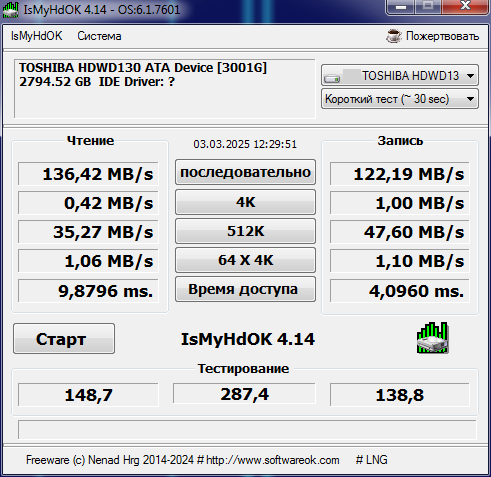This screenshot has width=491, height=477.
Task: Click Пожертвовать donate link
Action: click(442, 36)
